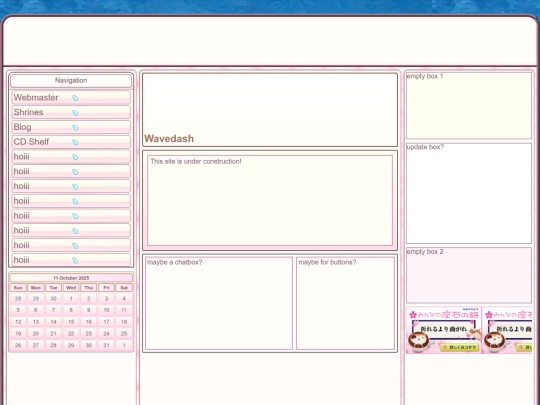540x405 pixels.
Task: Open the Blog navigation link
Action: [71, 127]
